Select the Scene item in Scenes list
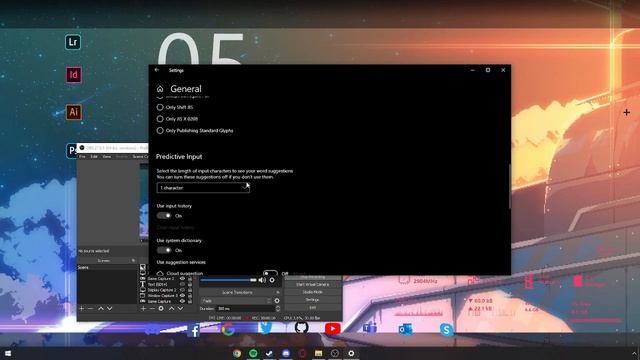The width and height of the screenshot is (640, 360). tap(108, 268)
